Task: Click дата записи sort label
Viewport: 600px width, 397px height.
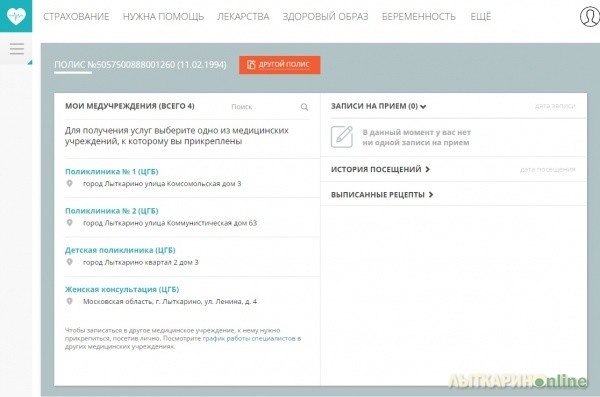Action: coord(555,106)
